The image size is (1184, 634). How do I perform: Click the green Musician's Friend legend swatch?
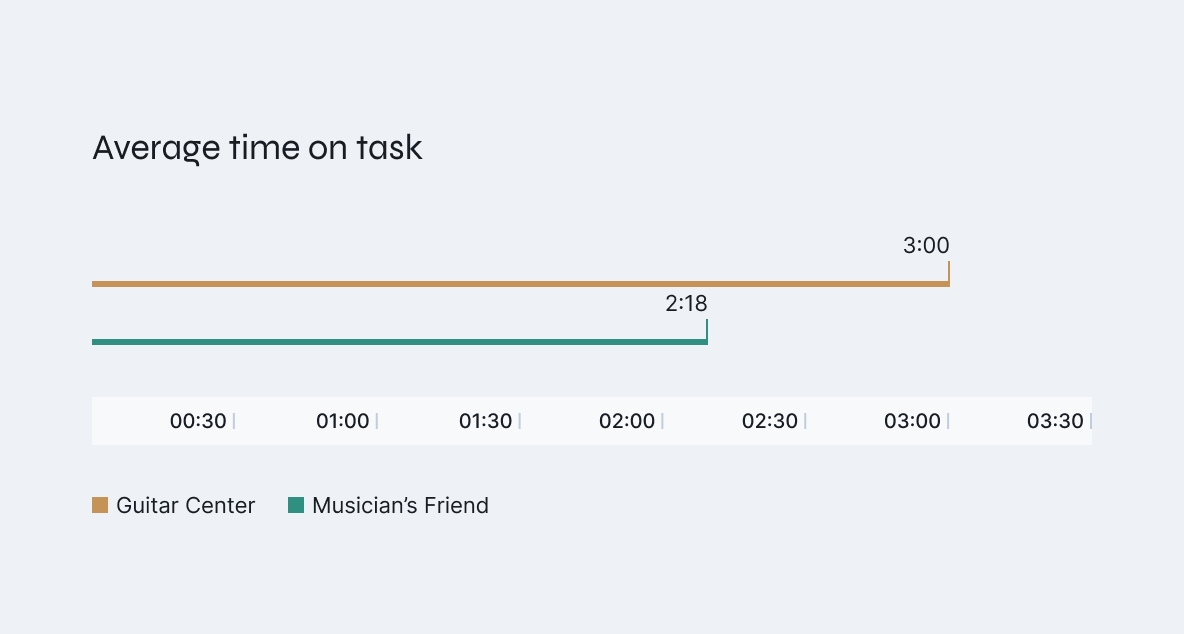click(x=296, y=505)
